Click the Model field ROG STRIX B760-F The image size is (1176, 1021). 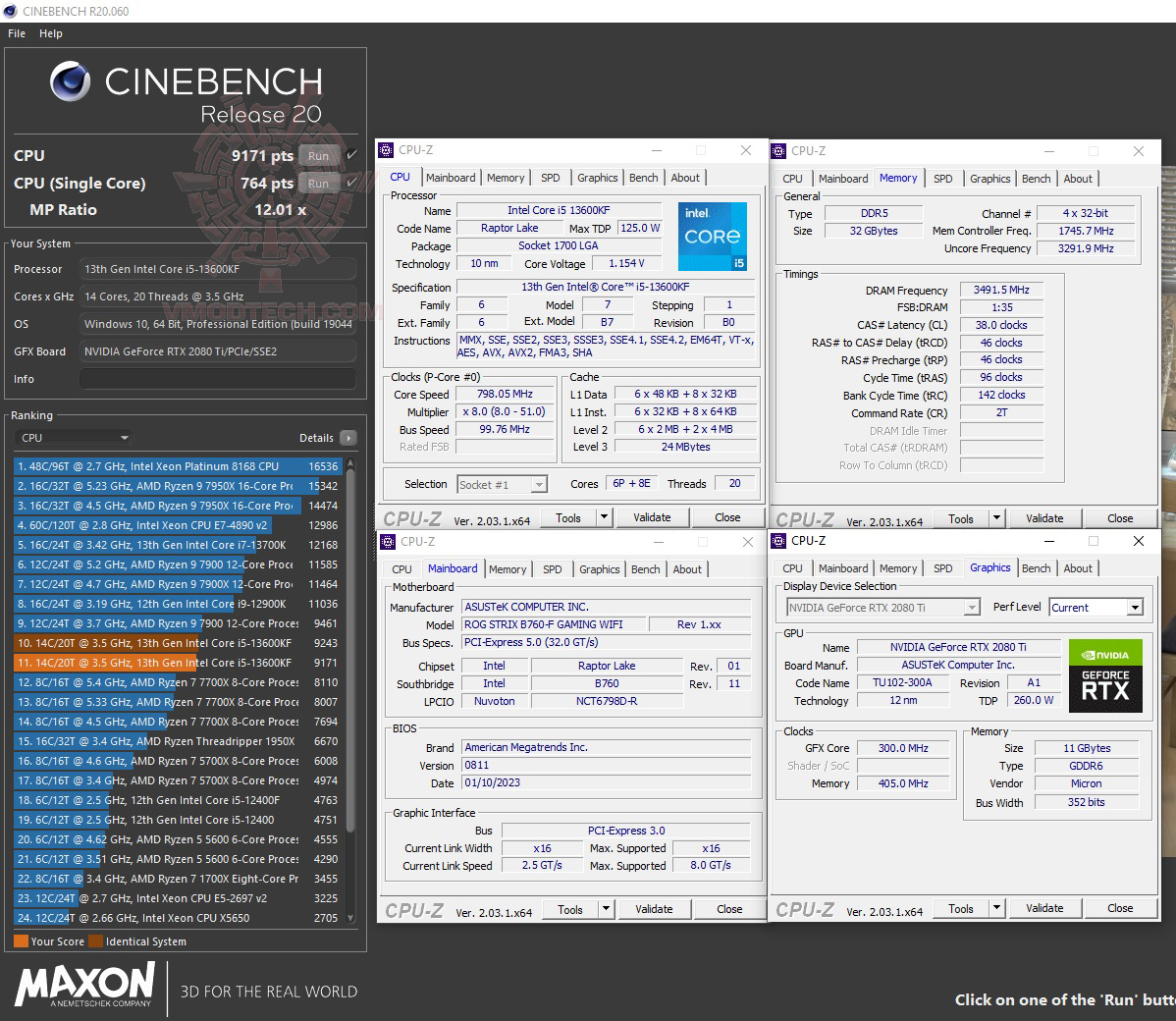(x=553, y=625)
